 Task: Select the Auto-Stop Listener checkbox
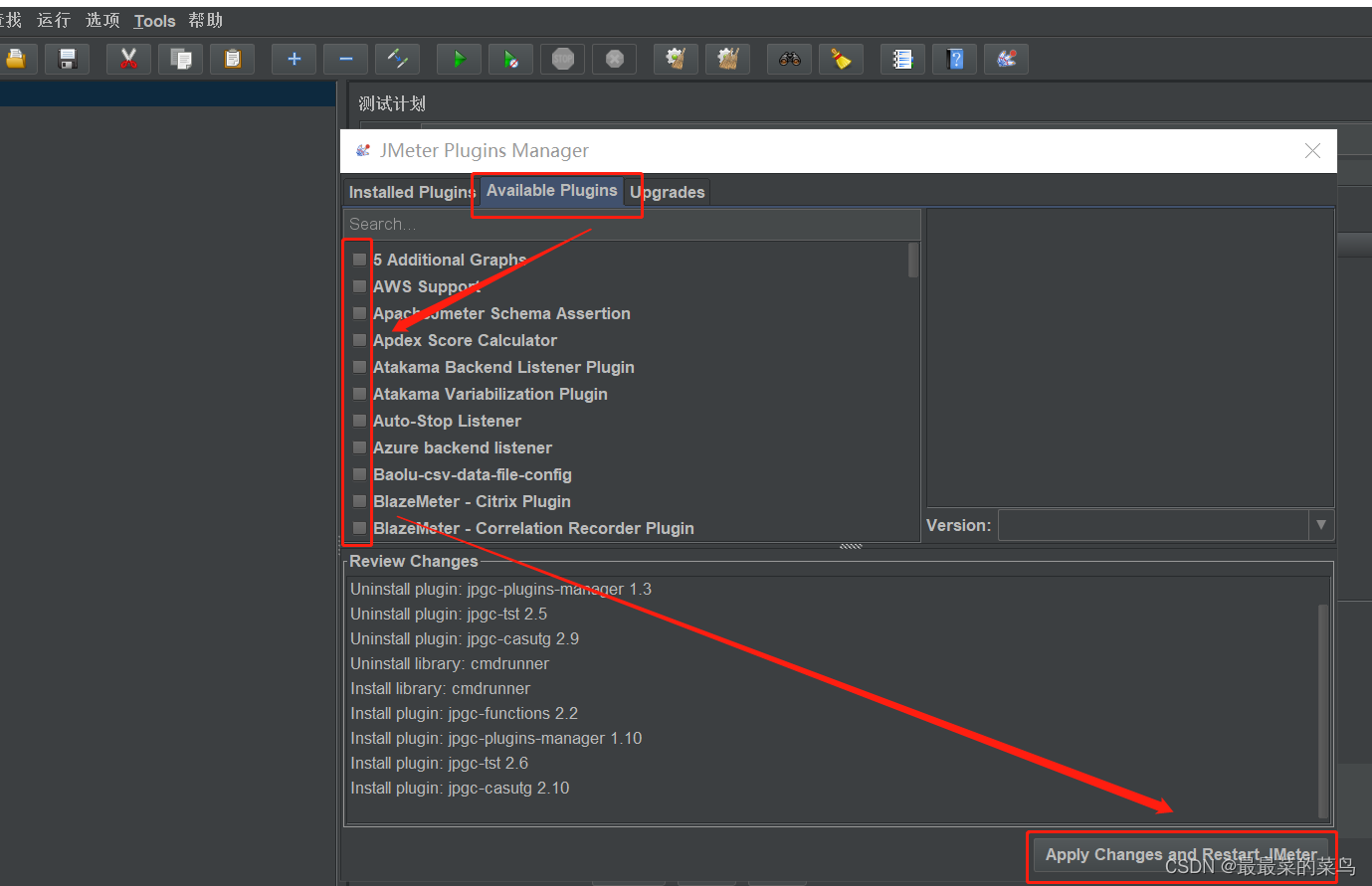tap(359, 421)
